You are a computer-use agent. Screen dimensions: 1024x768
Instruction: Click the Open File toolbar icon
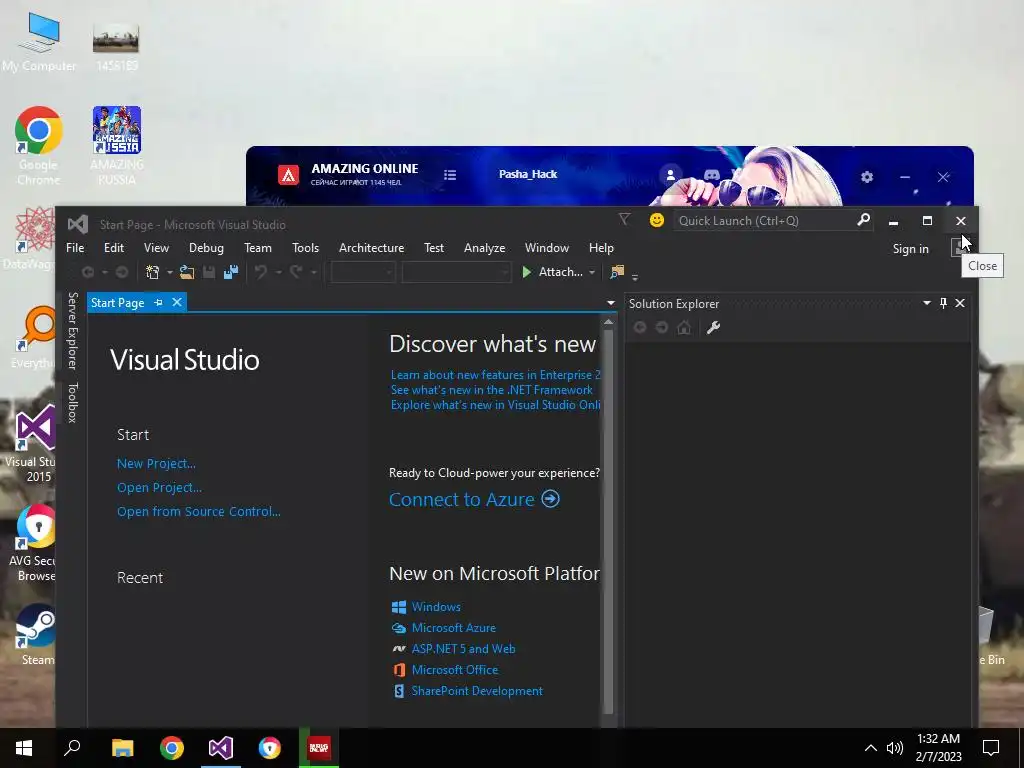point(187,272)
